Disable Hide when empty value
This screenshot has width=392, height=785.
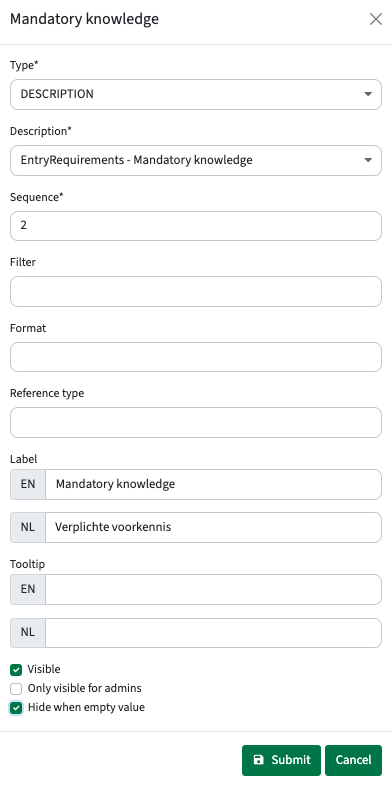point(16,708)
